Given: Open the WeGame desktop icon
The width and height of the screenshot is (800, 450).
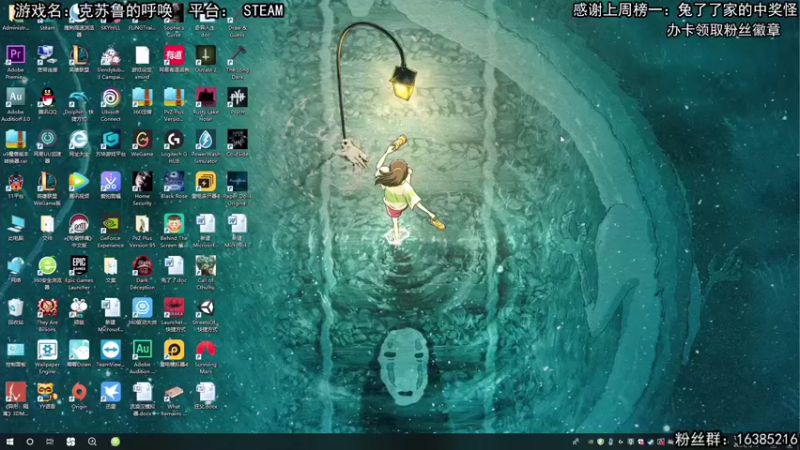Looking at the screenshot, I should click(x=142, y=139).
